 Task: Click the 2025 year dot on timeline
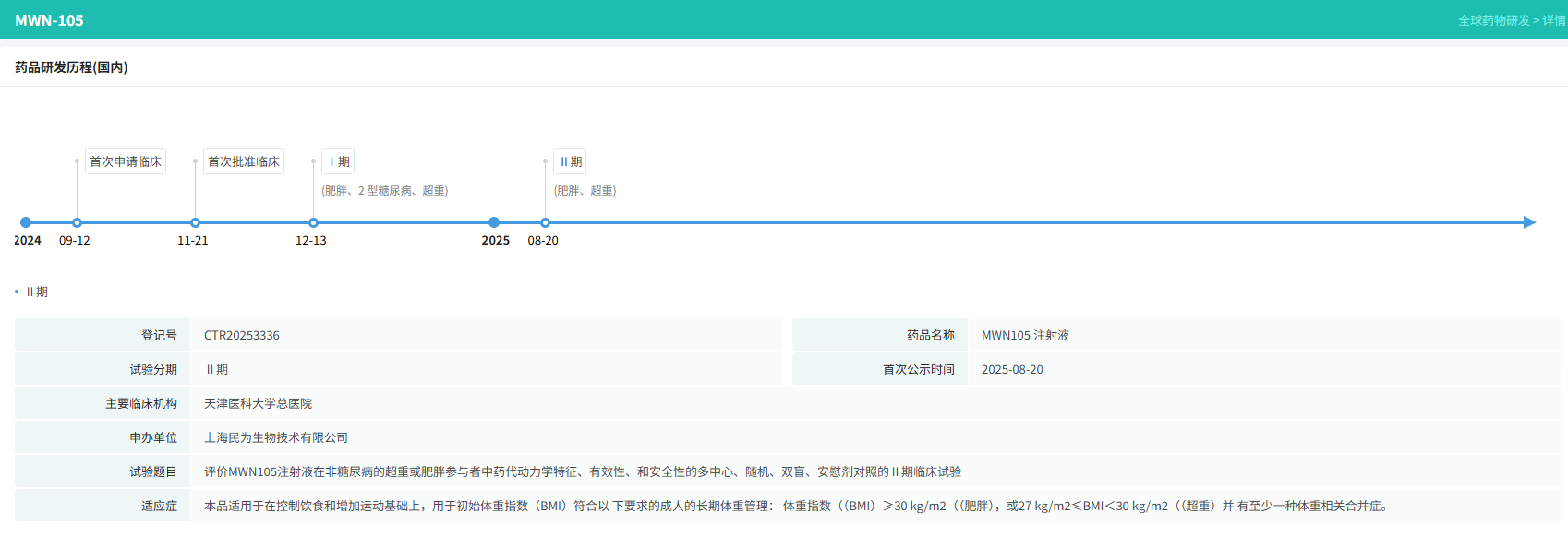tap(494, 222)
